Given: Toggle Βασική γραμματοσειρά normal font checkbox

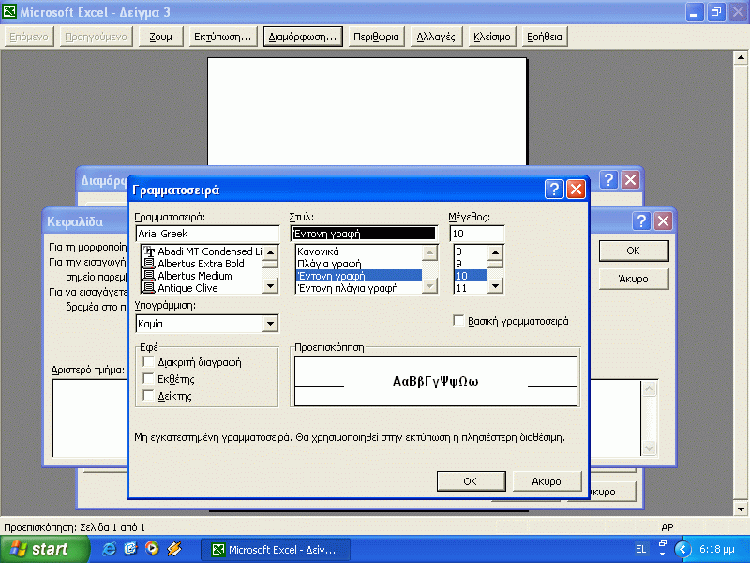Looking at the screenshot, I should [459, 320].
